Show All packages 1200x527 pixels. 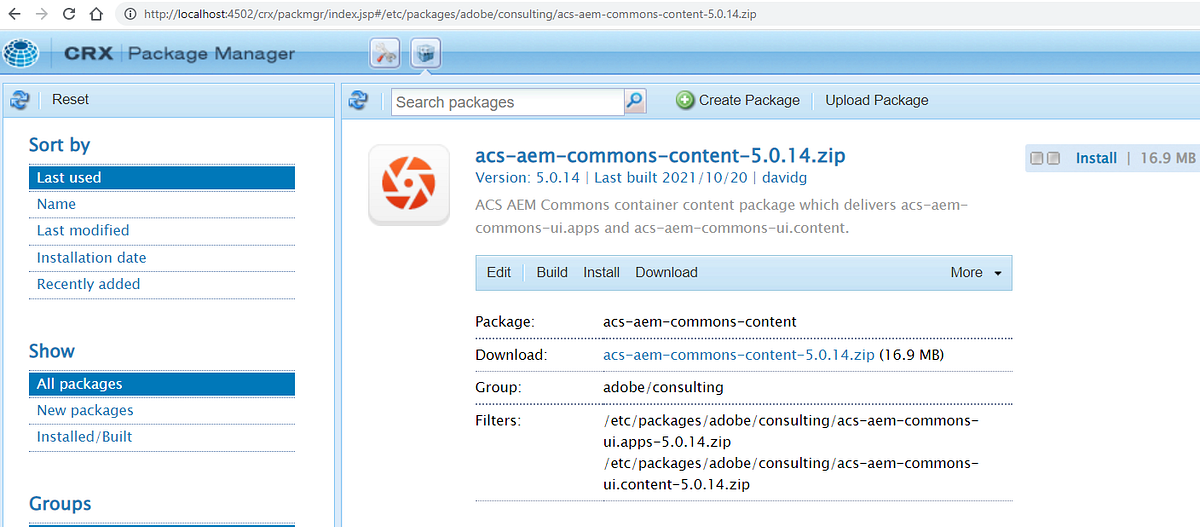pos(162,384)
